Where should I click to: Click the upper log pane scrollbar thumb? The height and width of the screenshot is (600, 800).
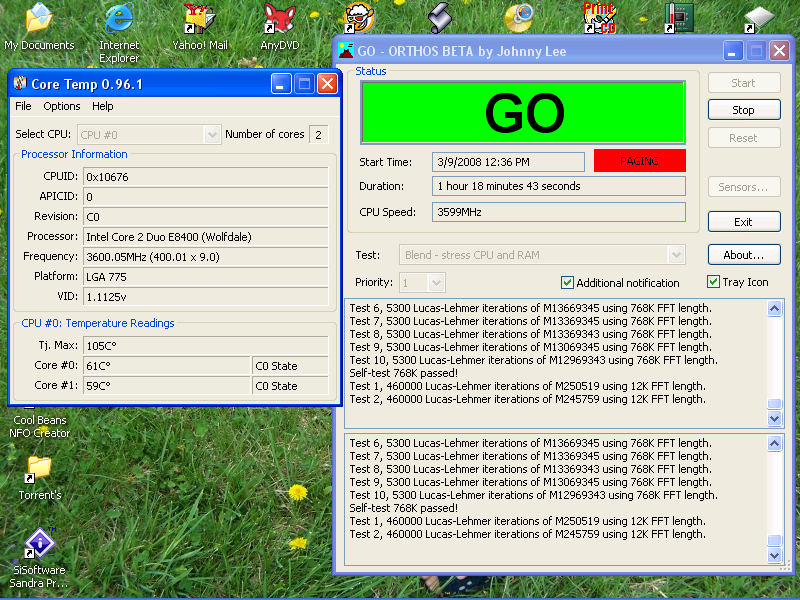pyautogui.click(x=774, y=404)
